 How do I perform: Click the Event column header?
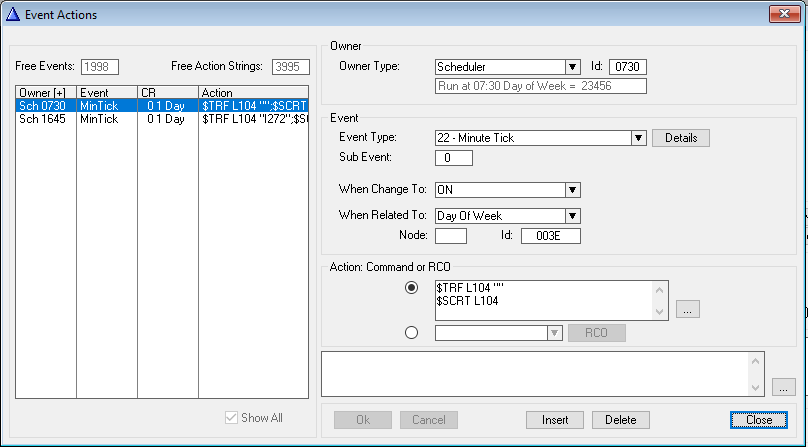[x=107, y=93]
